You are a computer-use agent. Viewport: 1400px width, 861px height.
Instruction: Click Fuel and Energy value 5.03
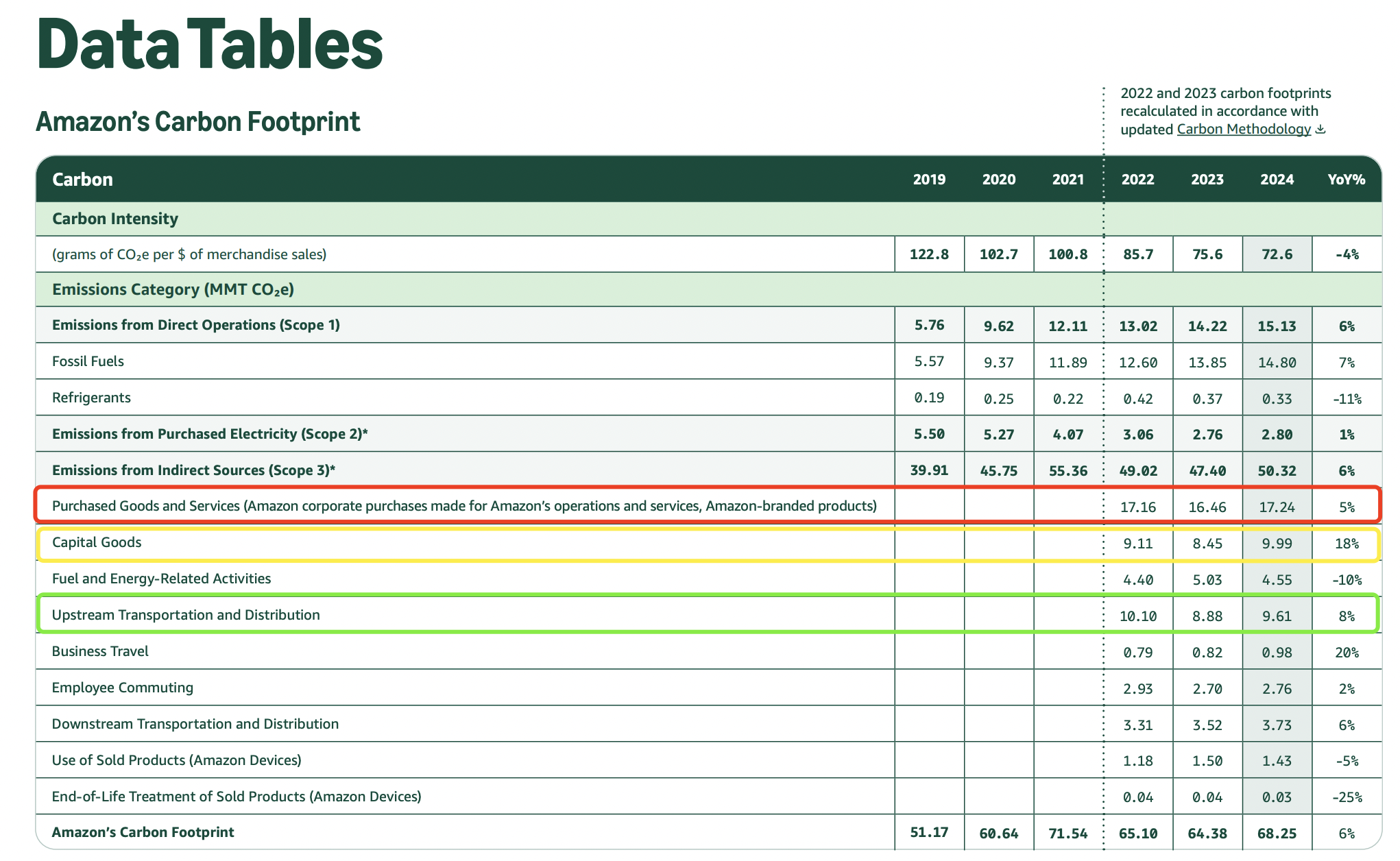point(1207,580)
